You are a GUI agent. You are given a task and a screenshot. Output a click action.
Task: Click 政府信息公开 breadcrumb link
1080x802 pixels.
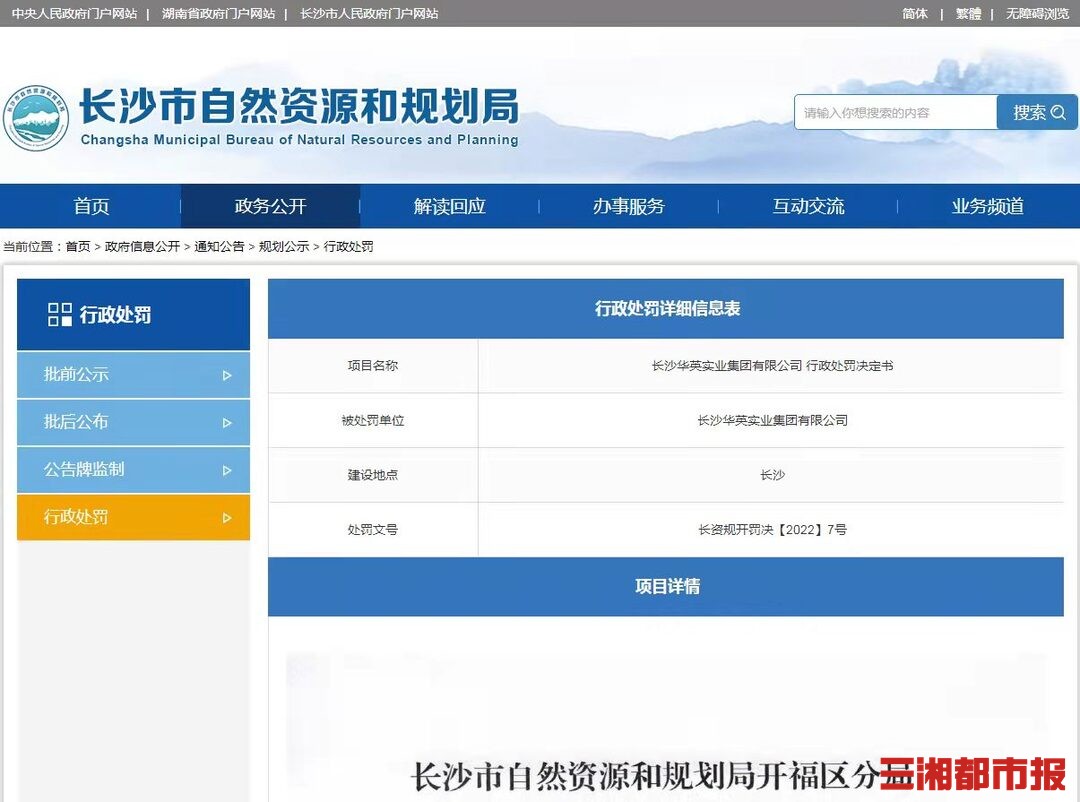[142, 246]
